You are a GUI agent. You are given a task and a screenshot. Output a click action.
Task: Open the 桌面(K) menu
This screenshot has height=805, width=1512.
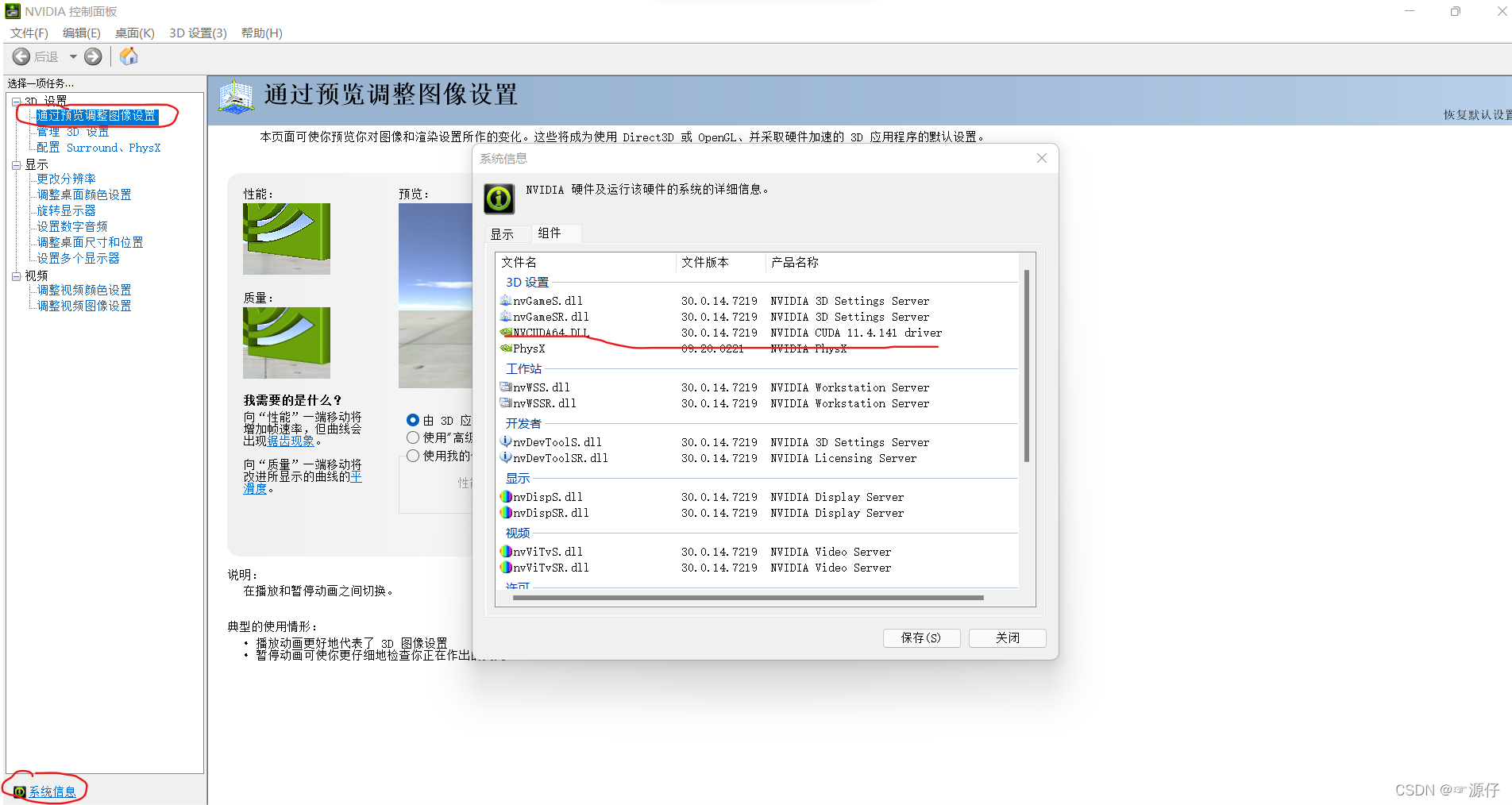[135, 33]
